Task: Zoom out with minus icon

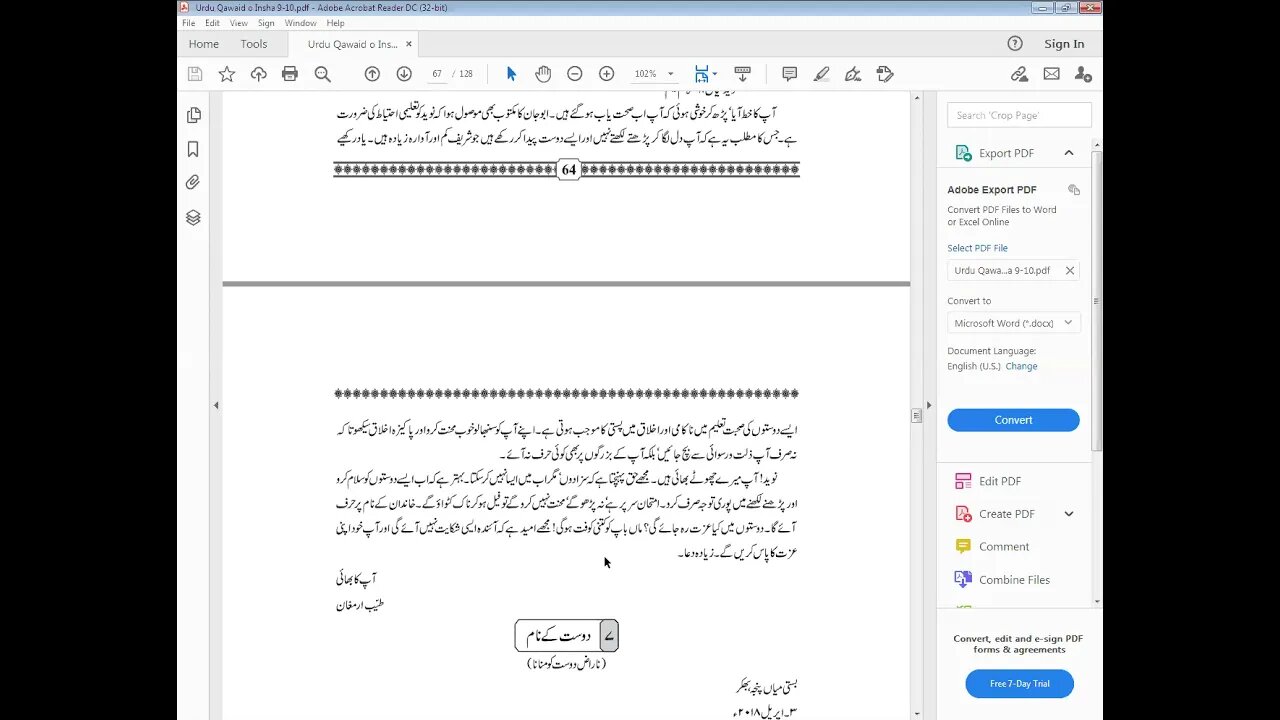Action: coord(575,74)
